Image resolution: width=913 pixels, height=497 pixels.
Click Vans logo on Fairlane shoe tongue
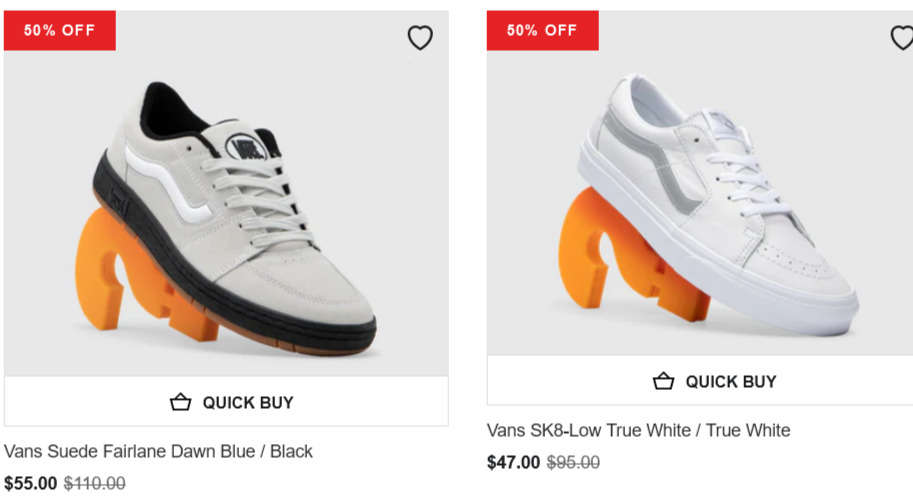[x=243, y=148]
